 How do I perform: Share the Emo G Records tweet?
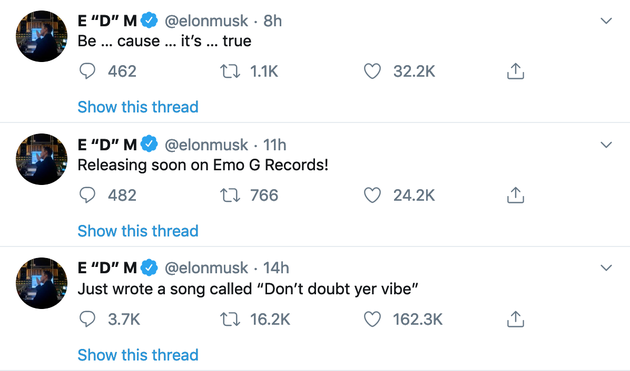click(515, 195)
